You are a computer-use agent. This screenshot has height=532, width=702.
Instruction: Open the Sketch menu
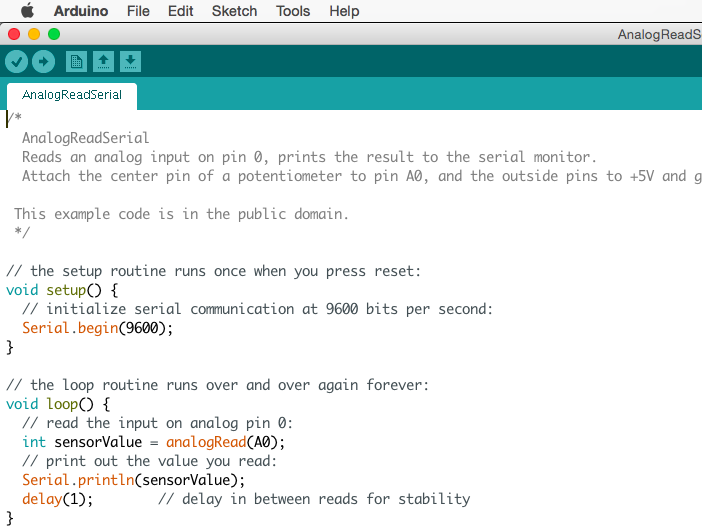coord(234,11)
